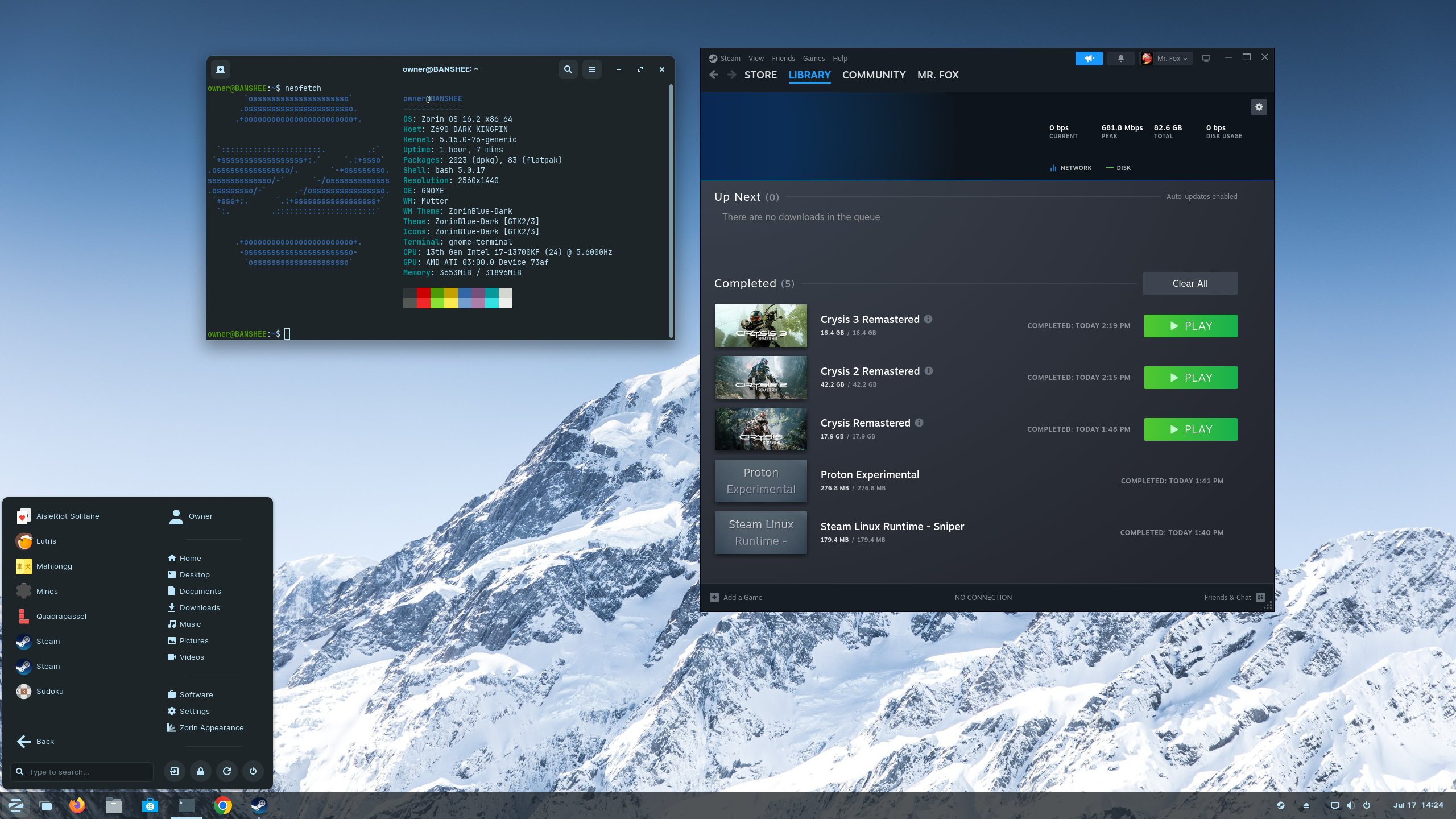1456x819 pixels.
Task: Play Crysis 3 Remastered
Action: pyautogui.click(x=1190, y=326)
